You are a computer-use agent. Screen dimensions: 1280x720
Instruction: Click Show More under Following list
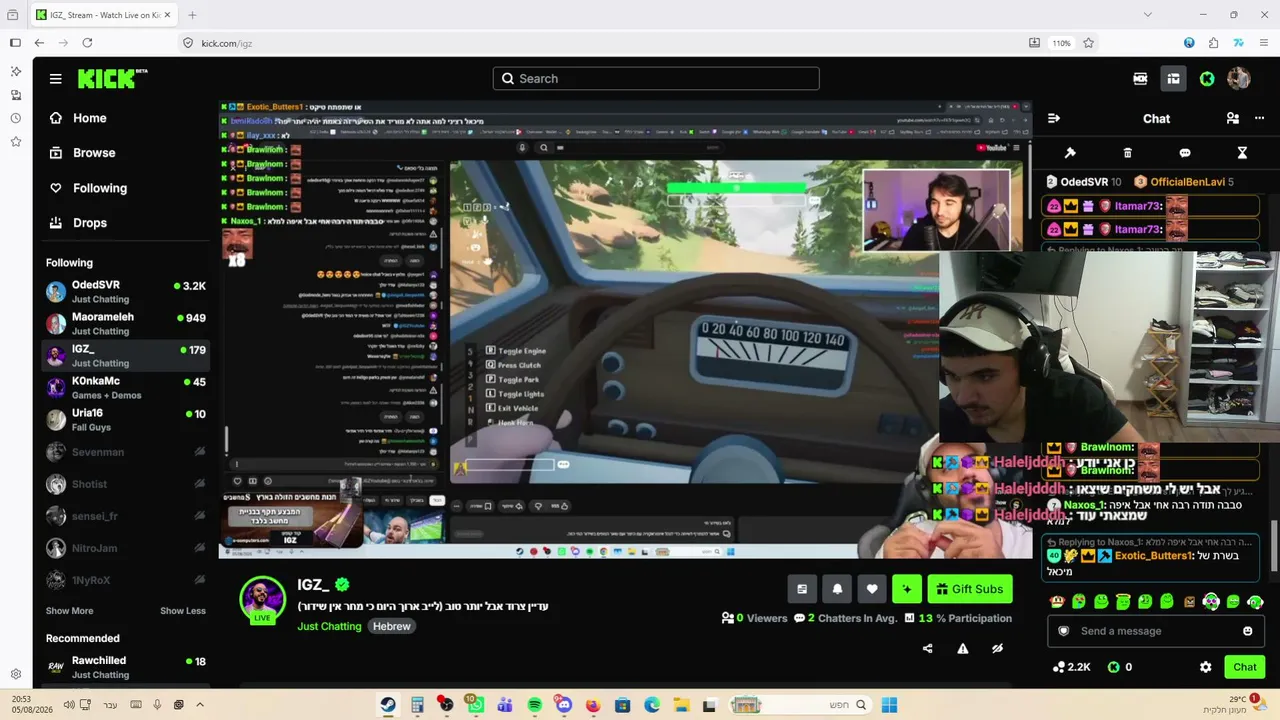point(69,611)
